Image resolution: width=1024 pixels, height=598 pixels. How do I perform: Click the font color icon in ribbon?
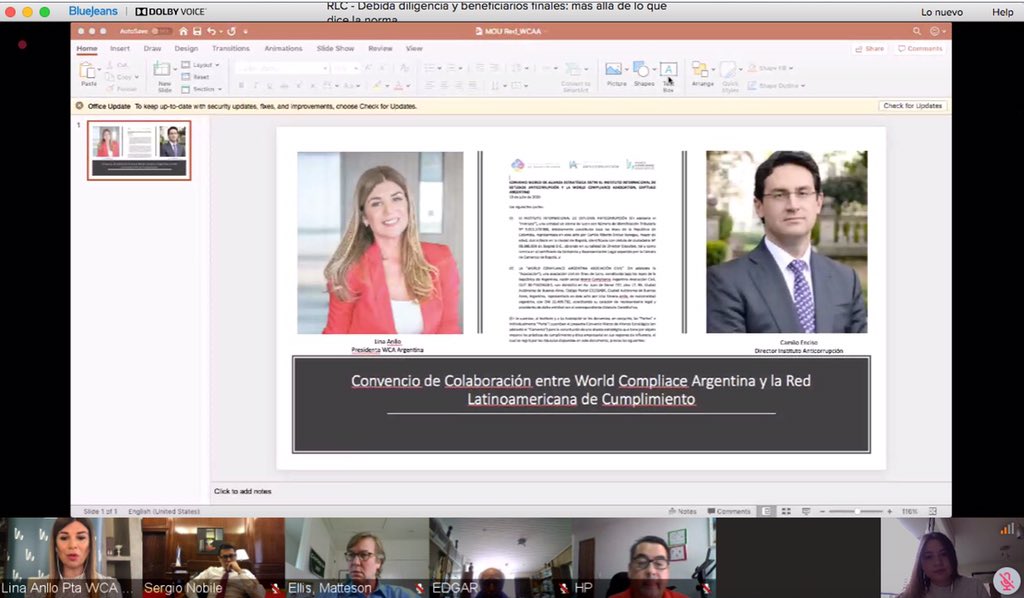tap(398, 86)
